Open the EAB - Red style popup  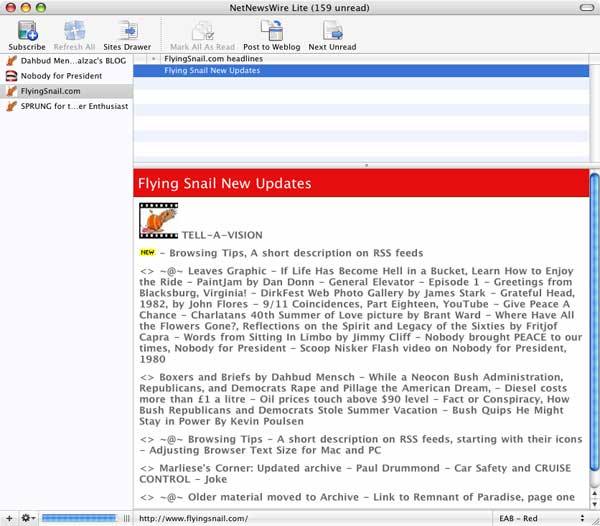(541, 518)
